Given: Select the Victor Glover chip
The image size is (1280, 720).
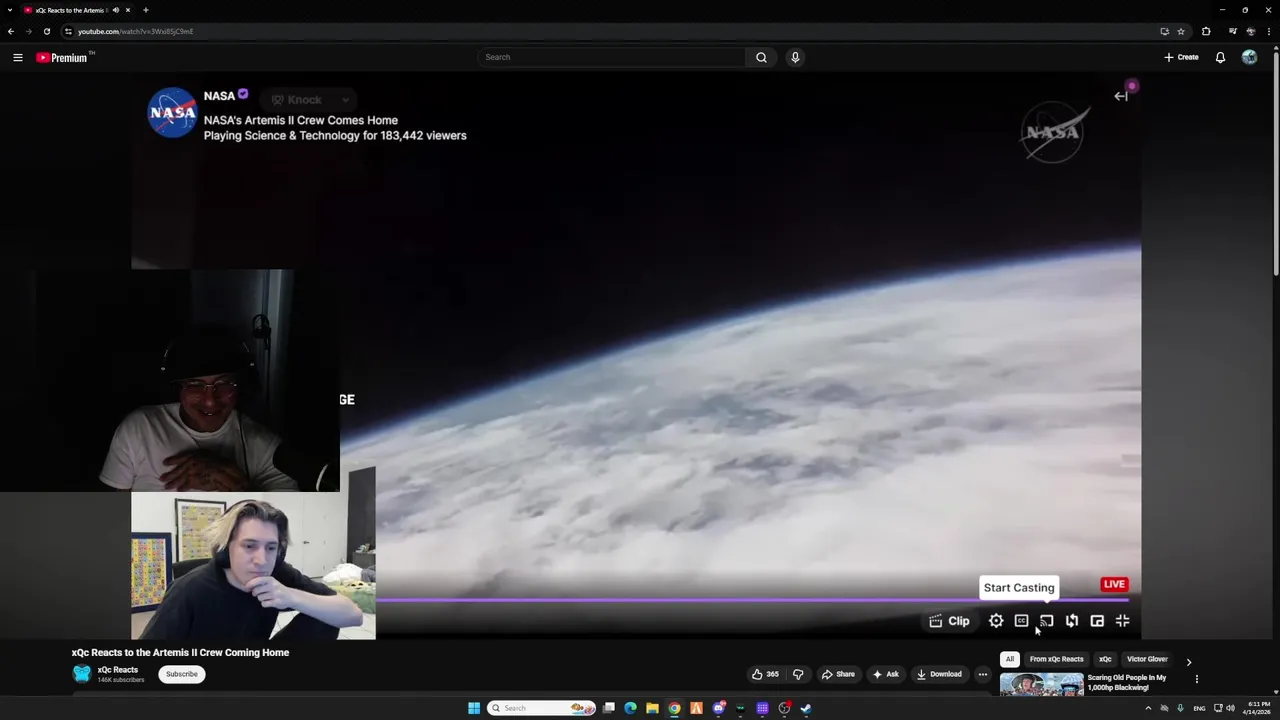Looking at the screenshot, I should [1147, 659].
